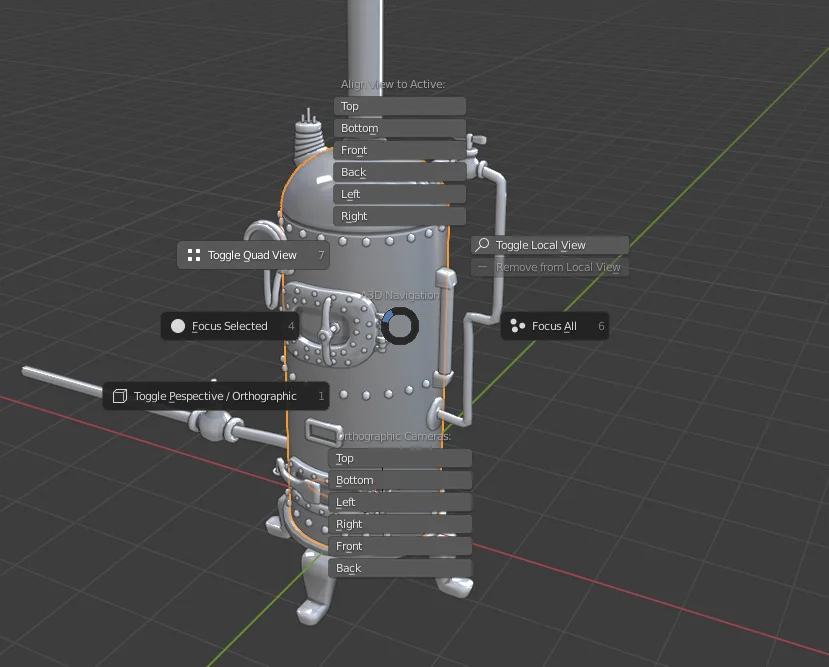This screenshot has width=829, height=667.
Task: Align view to active Top
Action: 399,106
